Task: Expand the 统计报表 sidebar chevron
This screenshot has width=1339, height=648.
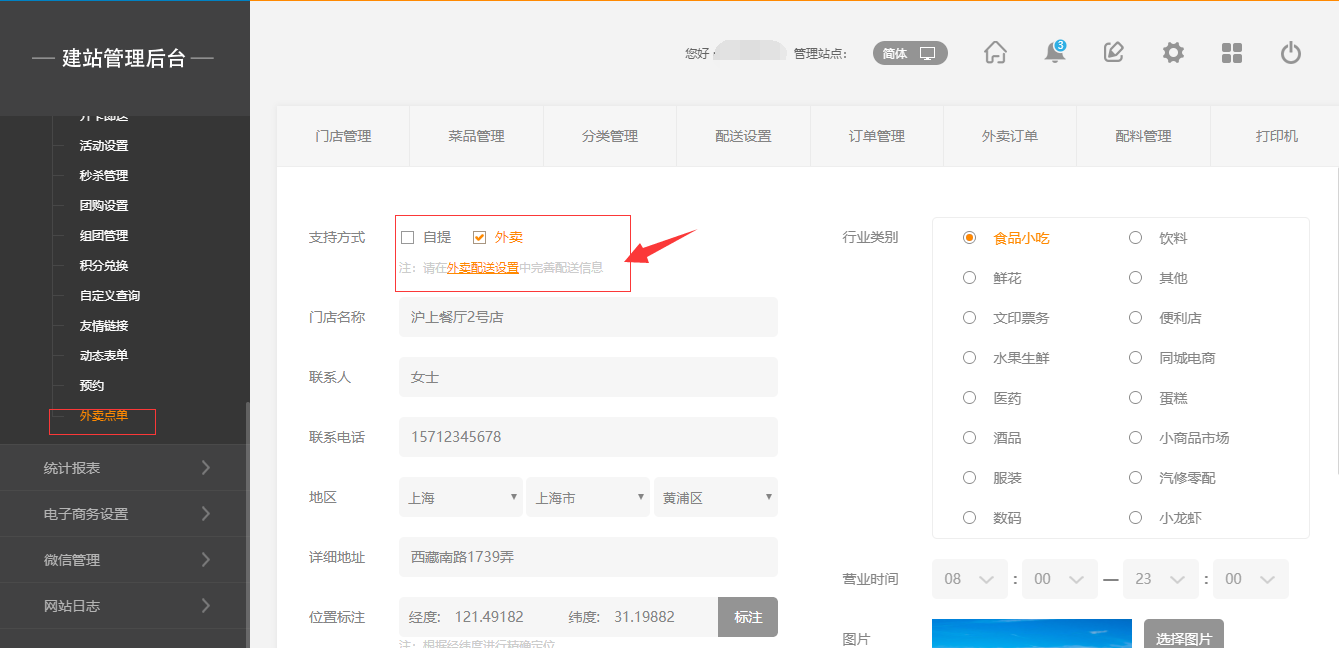Action: [x=205, y=468]
